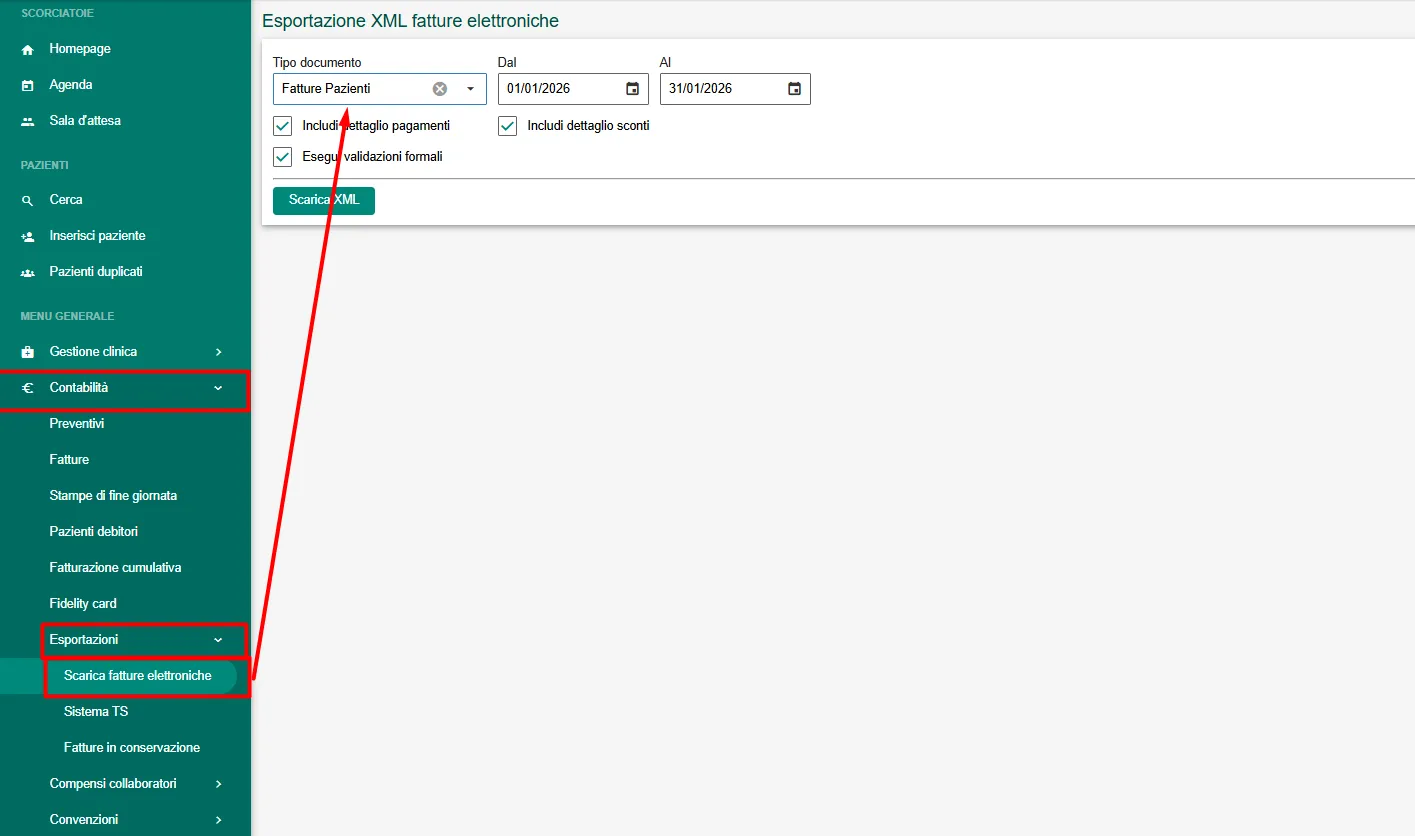Click the Agenda shortcut label

tap(71, 85)
